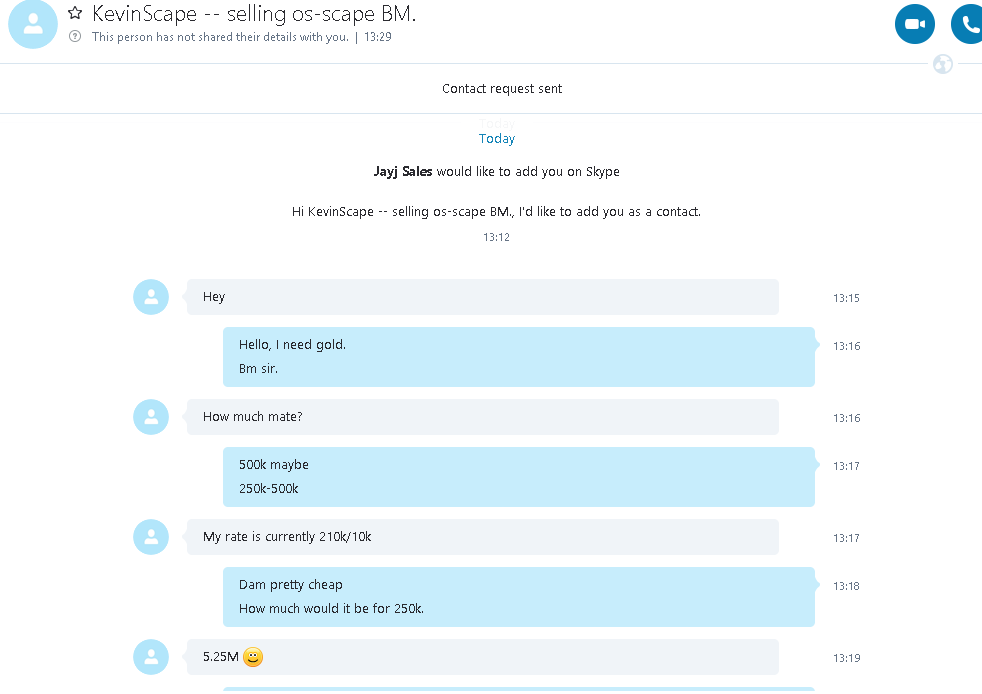Select the 'Dam pretty cheap' message bubble
Screen dimensions: 982x694
(x=519, y=597)
